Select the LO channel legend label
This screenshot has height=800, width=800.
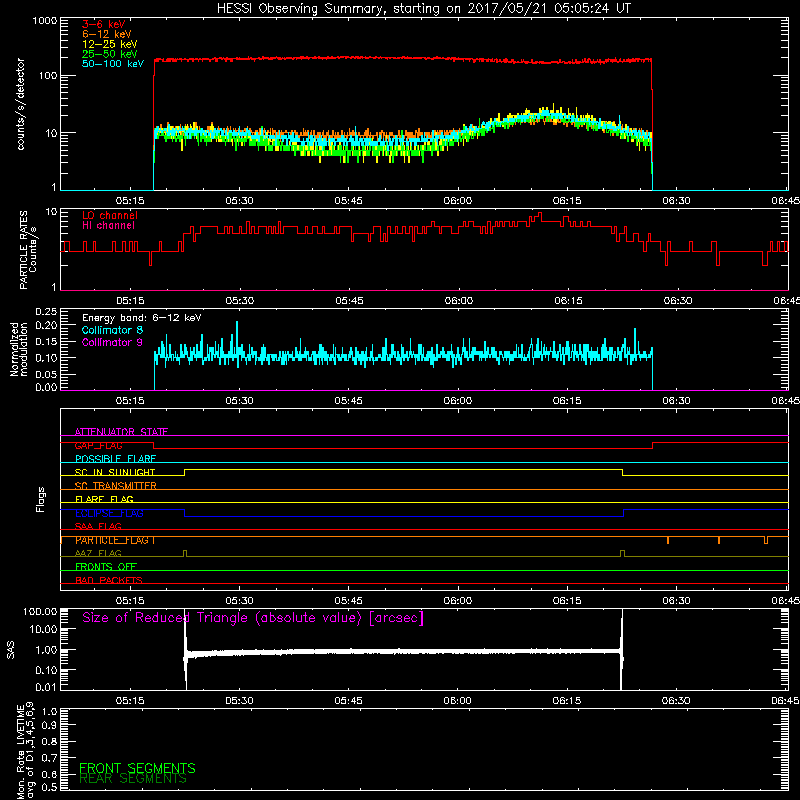point(110,215)
